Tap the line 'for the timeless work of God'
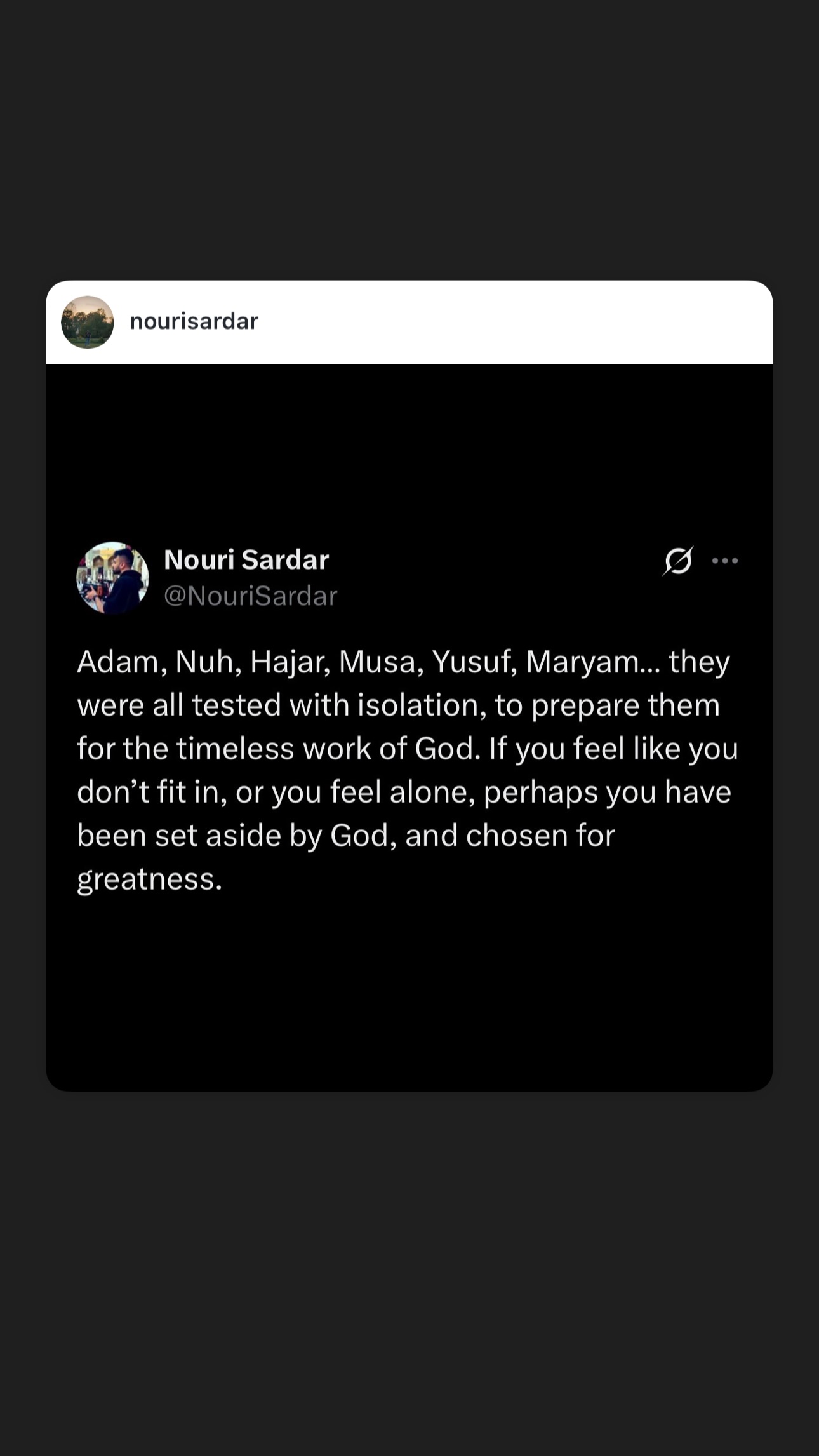Image resolution: width=819 pixels, height=1456 pixels. click(408, 749)
